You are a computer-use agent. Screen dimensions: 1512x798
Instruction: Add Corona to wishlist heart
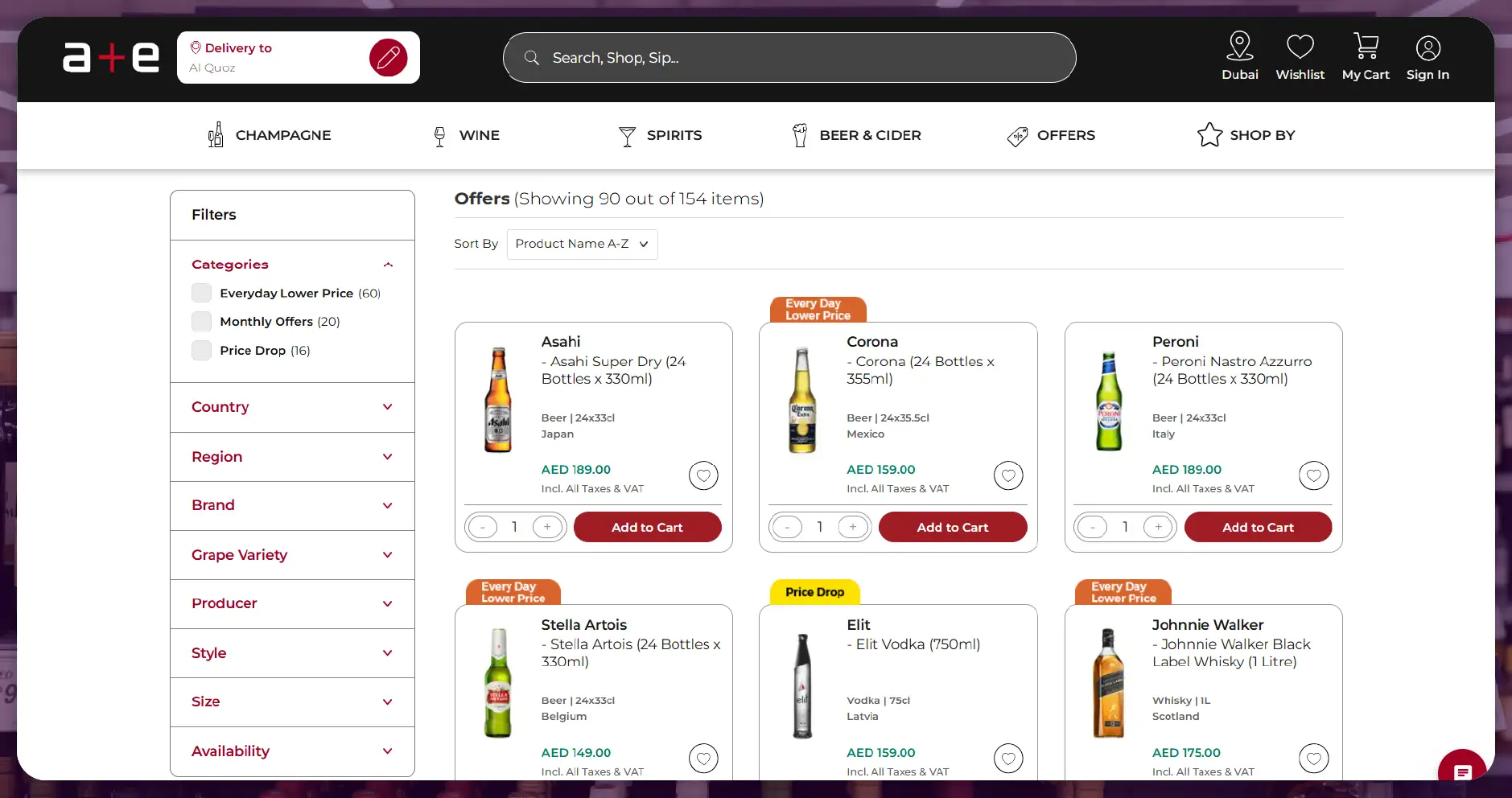[x=1008, y=475]
